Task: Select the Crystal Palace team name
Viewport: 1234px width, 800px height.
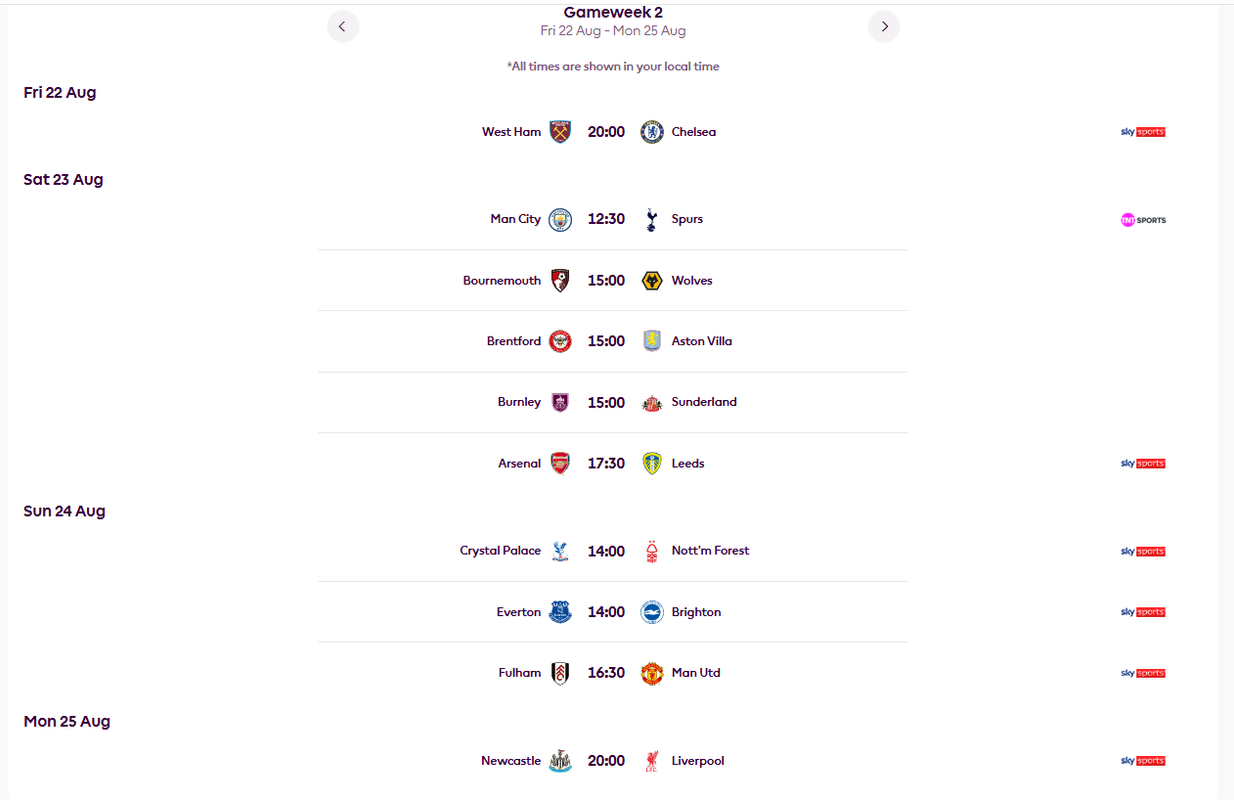Action: (500, 551)
